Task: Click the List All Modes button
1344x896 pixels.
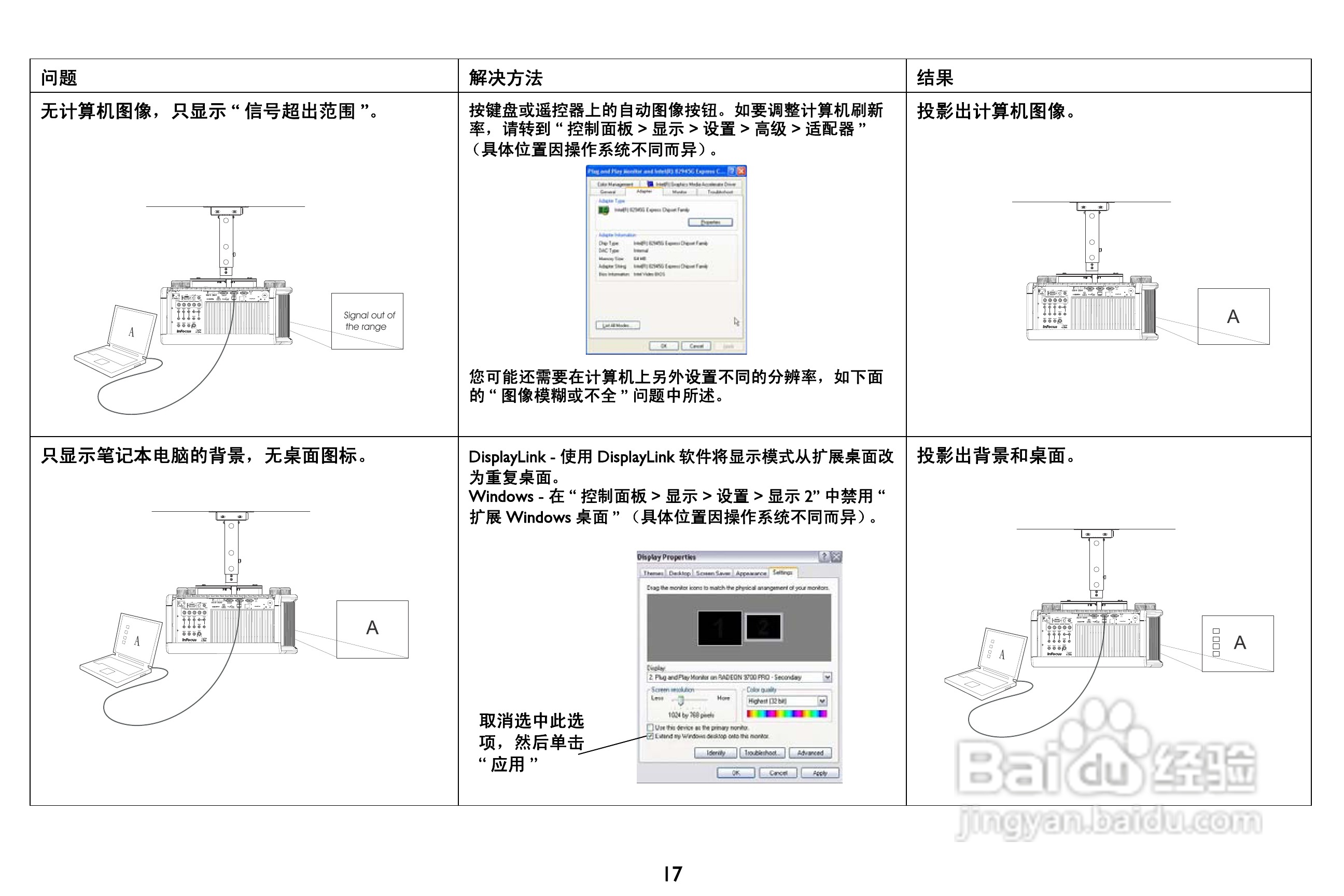Action: [x=618, y=325]
